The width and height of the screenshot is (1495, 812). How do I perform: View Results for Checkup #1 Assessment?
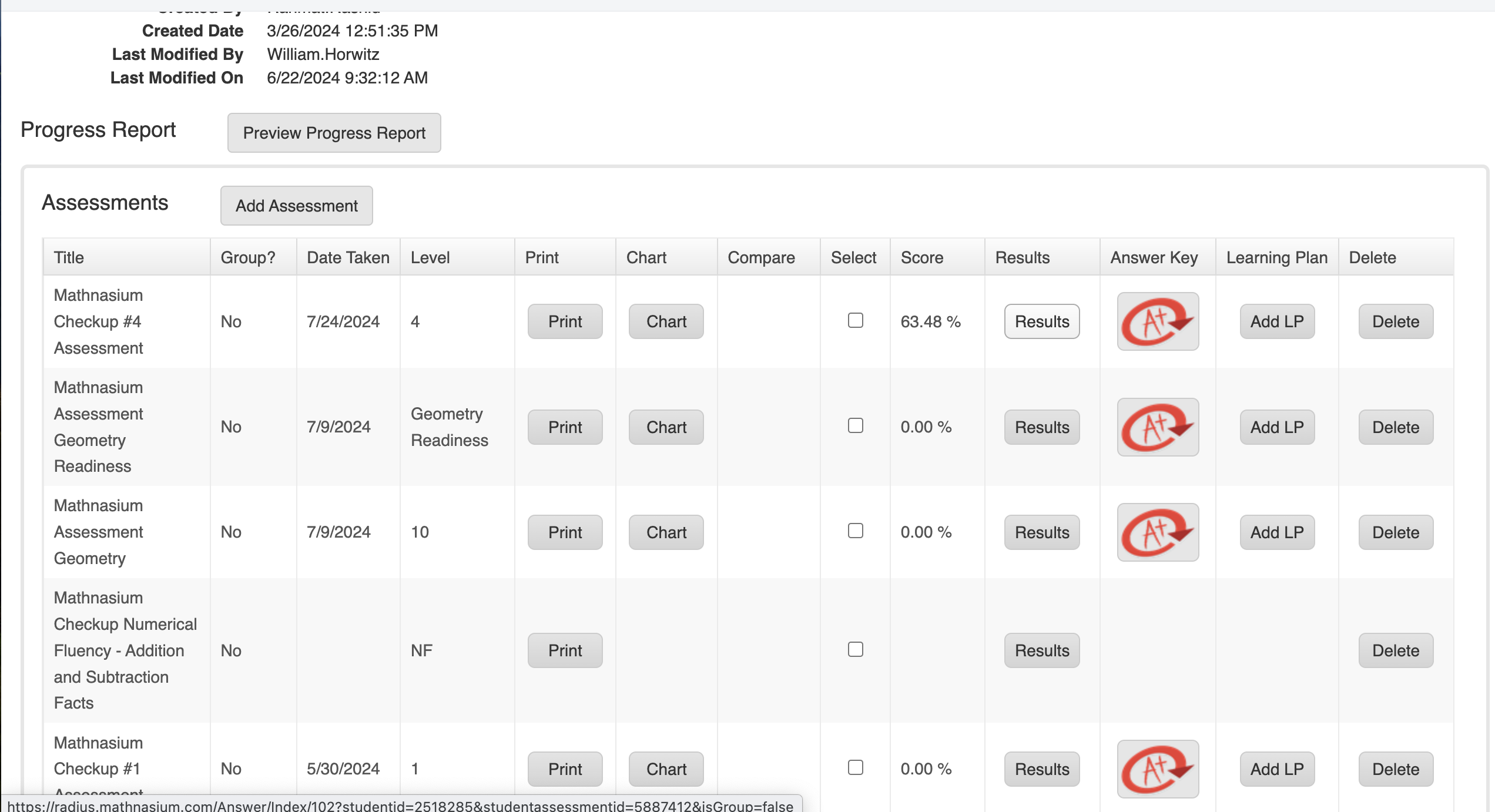(x=1042, y=769)
